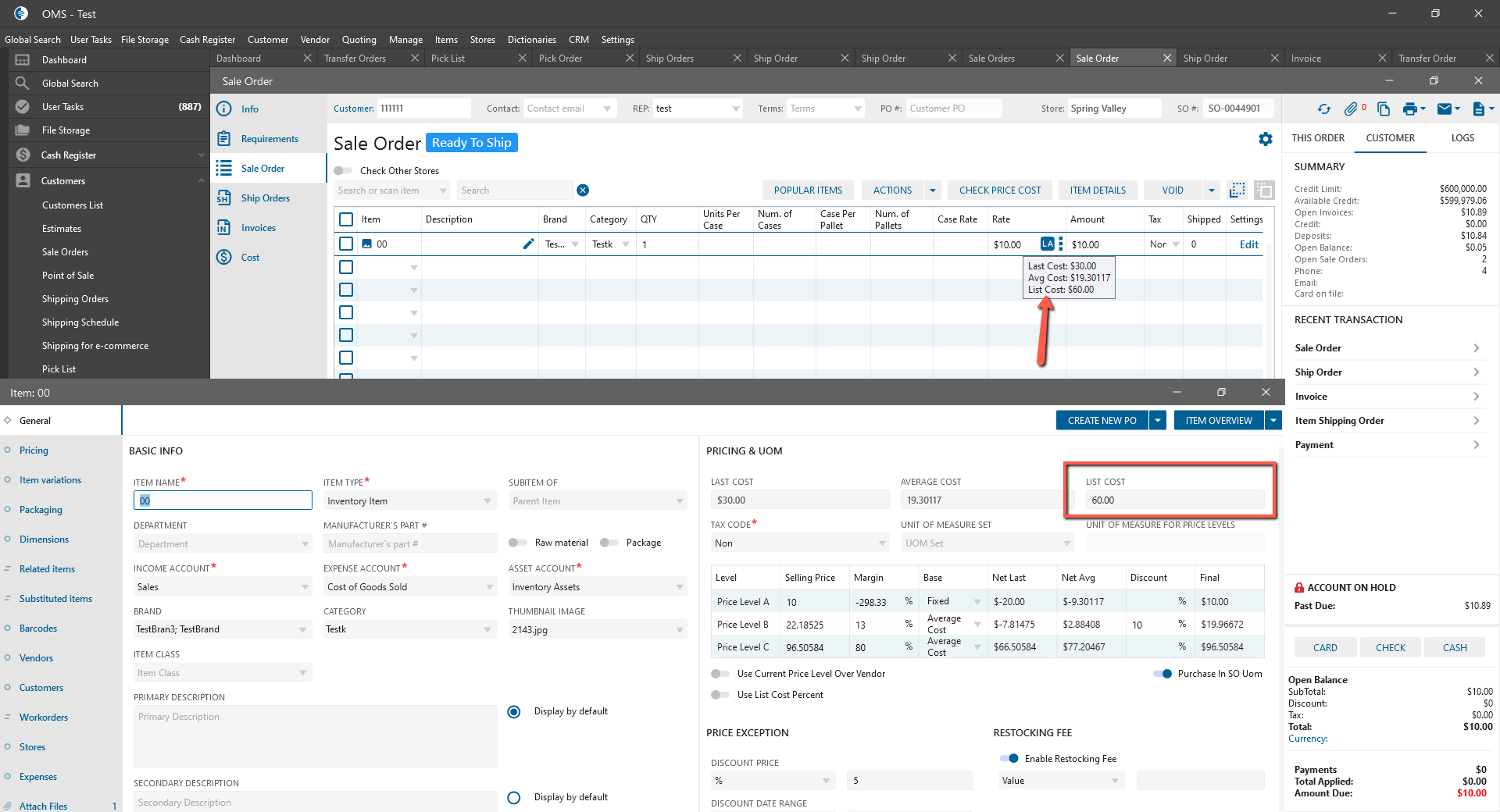Switch to the LOGS tab
This screenshot has height=812, width=1500.
(x=1462, y=138)
